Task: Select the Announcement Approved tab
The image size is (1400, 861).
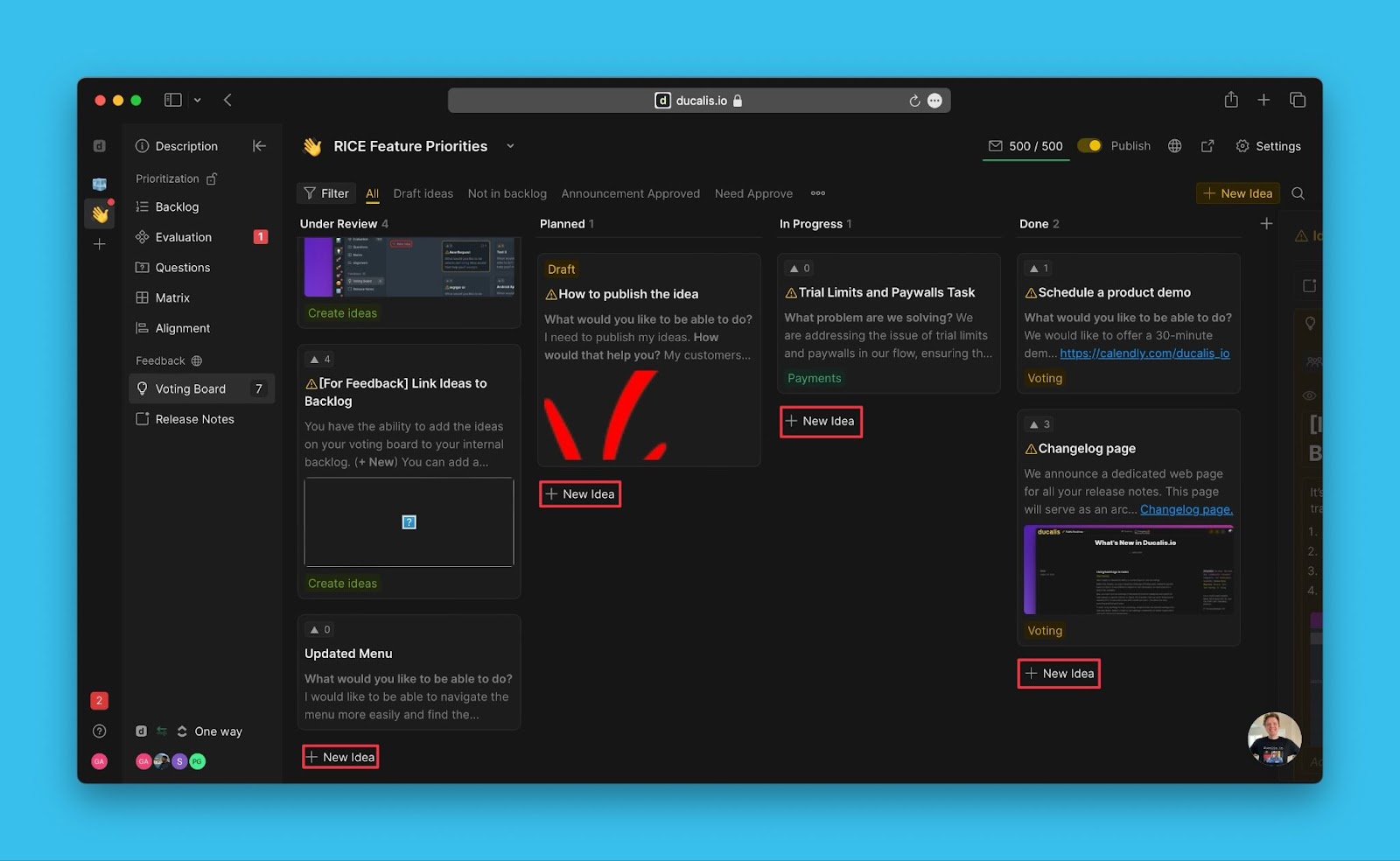Action: (630, 193)
